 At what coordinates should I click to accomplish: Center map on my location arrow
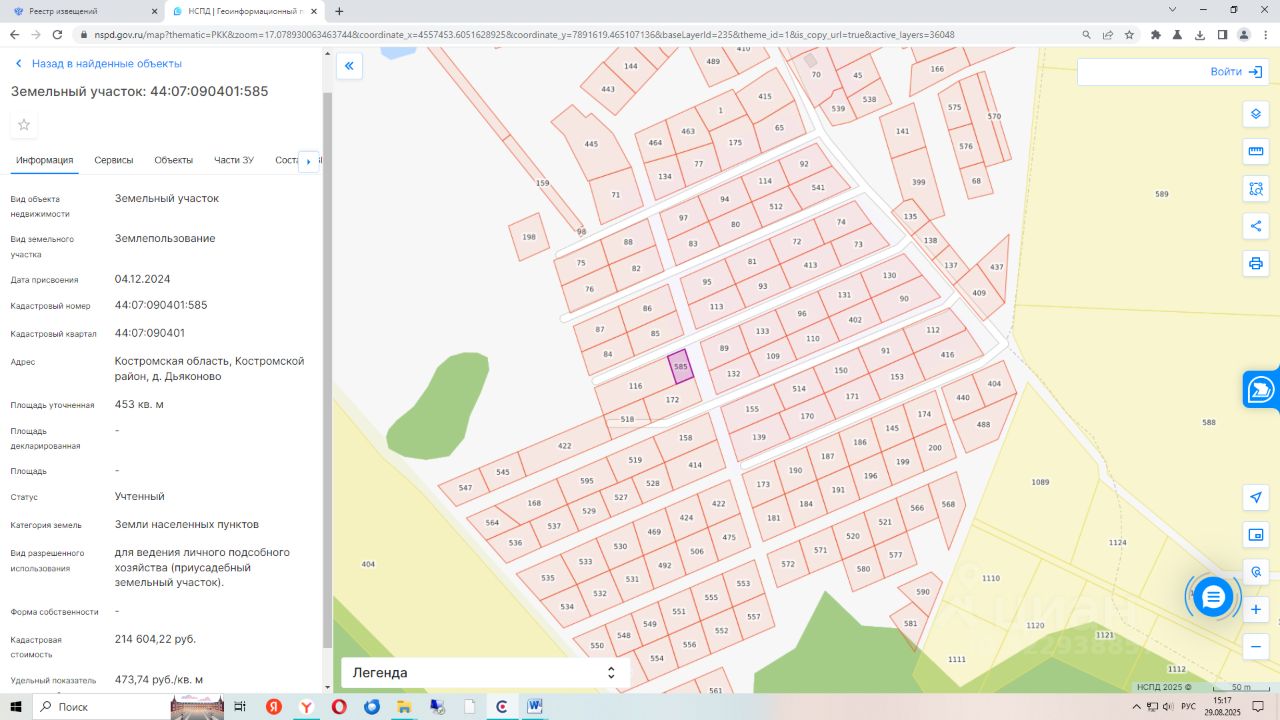click(x=1256, y=497)
